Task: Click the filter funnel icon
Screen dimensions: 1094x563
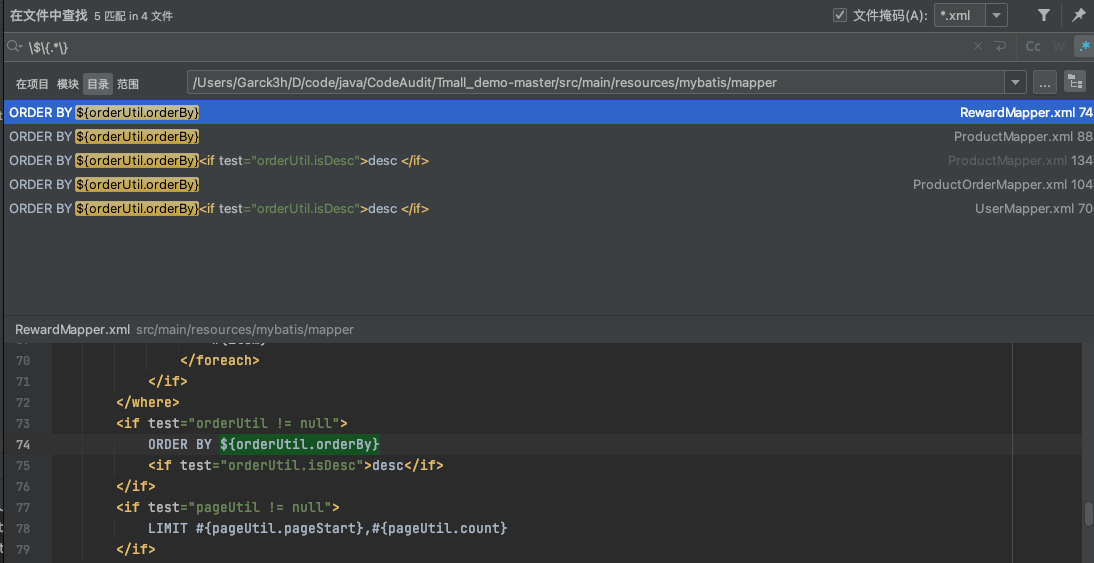Action: tap(1043, 15)
